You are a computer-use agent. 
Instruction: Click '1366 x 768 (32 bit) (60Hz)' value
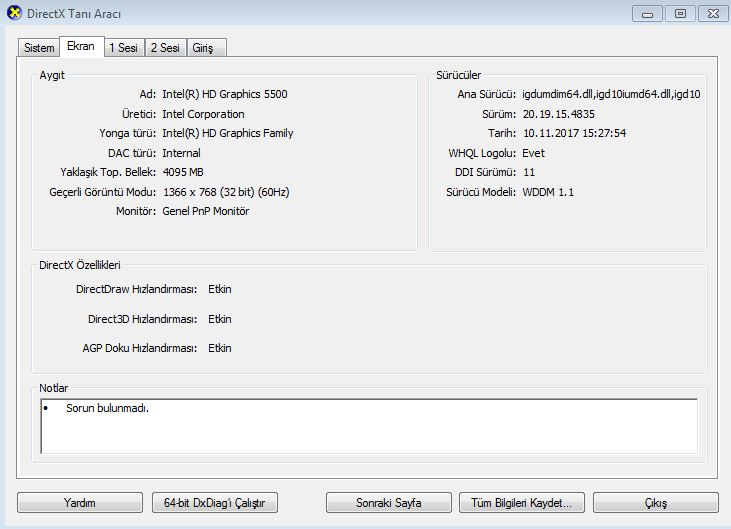(226, 192)
